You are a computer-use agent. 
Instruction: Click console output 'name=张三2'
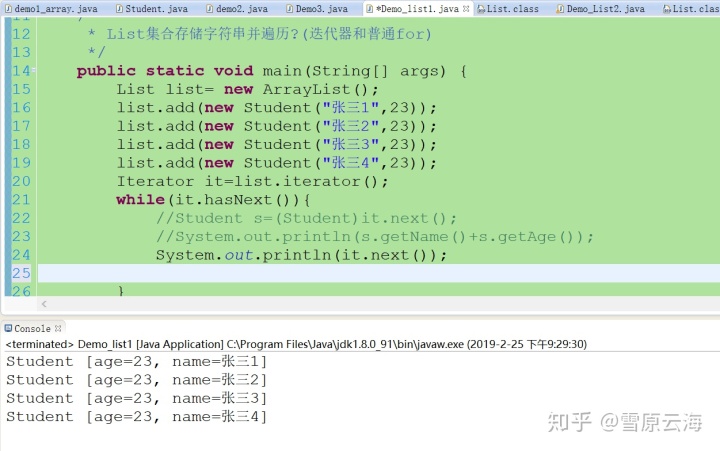coord(219,380)
